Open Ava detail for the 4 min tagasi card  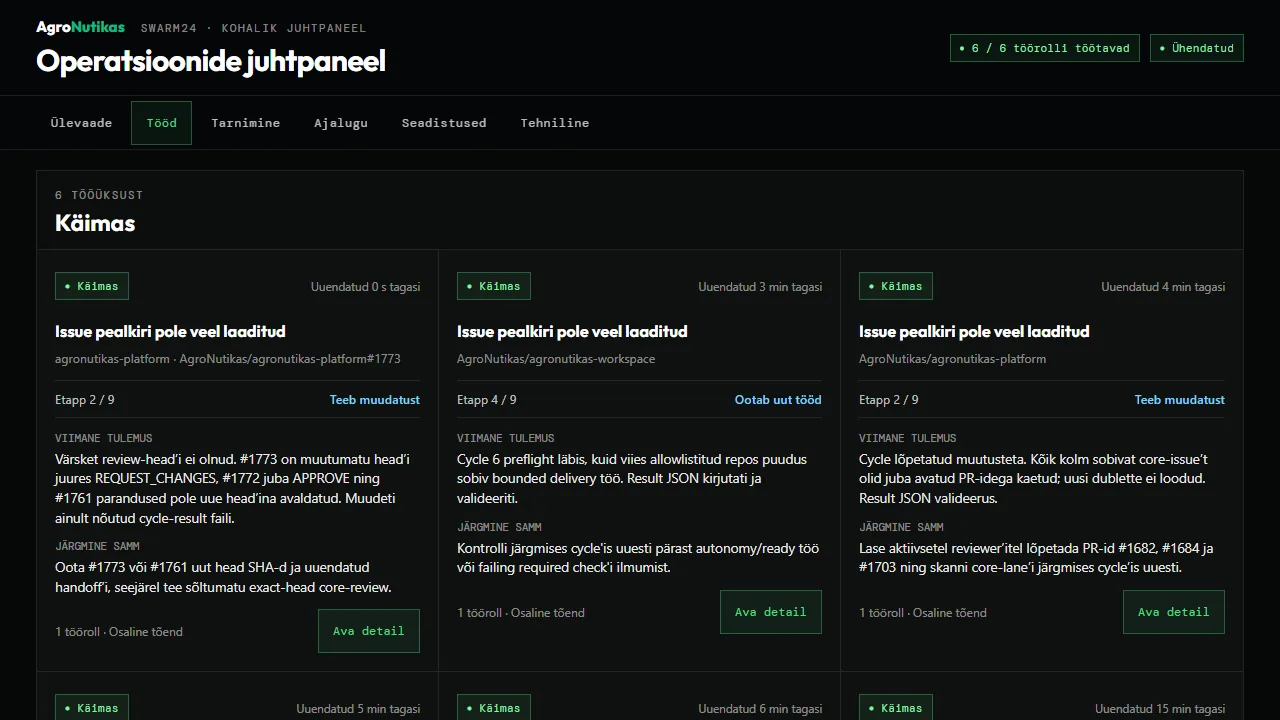click(1174, 612)
